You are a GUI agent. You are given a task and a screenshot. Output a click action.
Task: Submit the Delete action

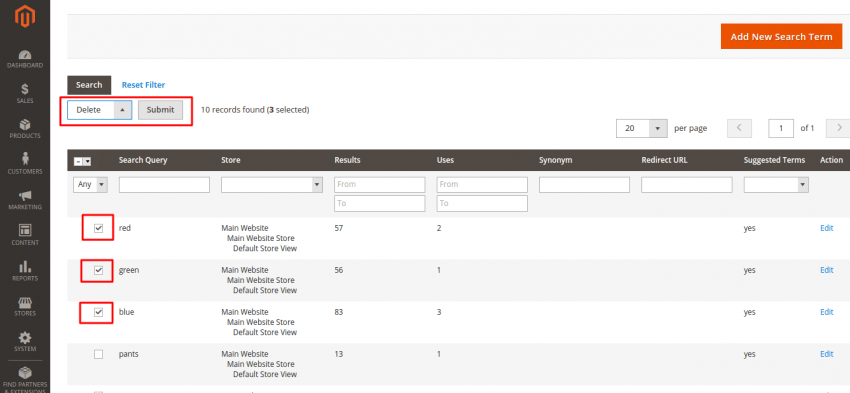[x=160, y=110]
